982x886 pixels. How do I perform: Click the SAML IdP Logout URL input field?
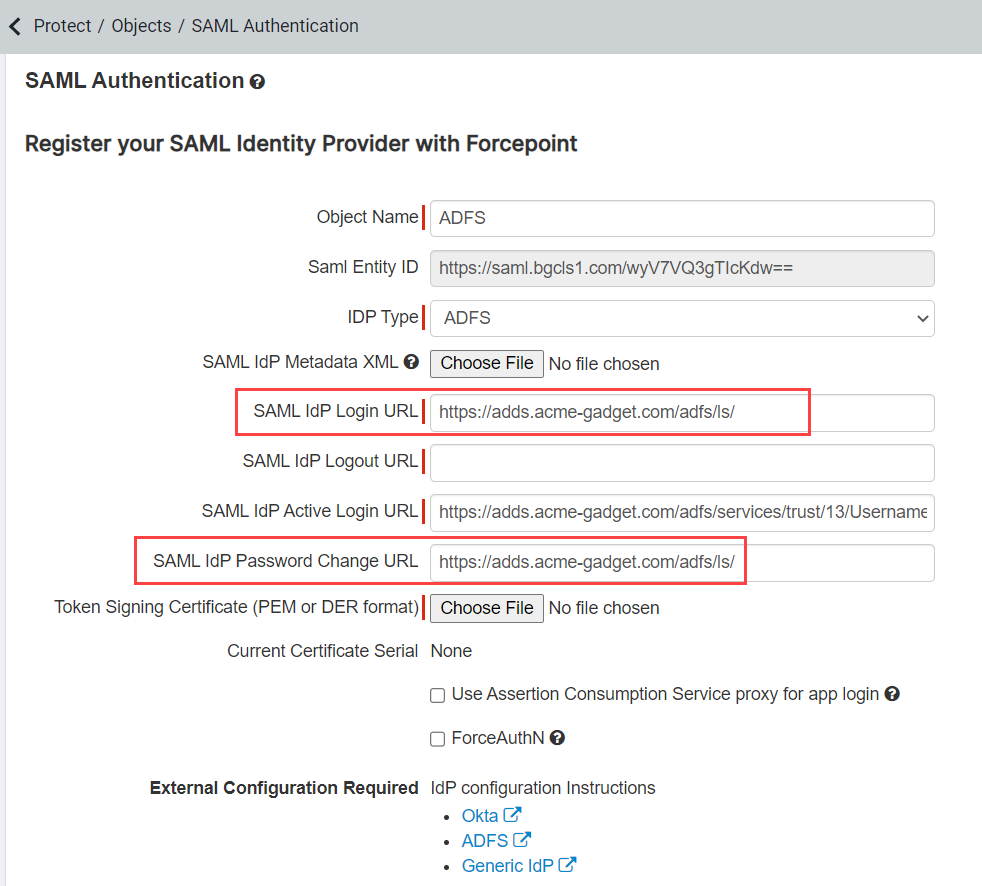tap(682, 462)
